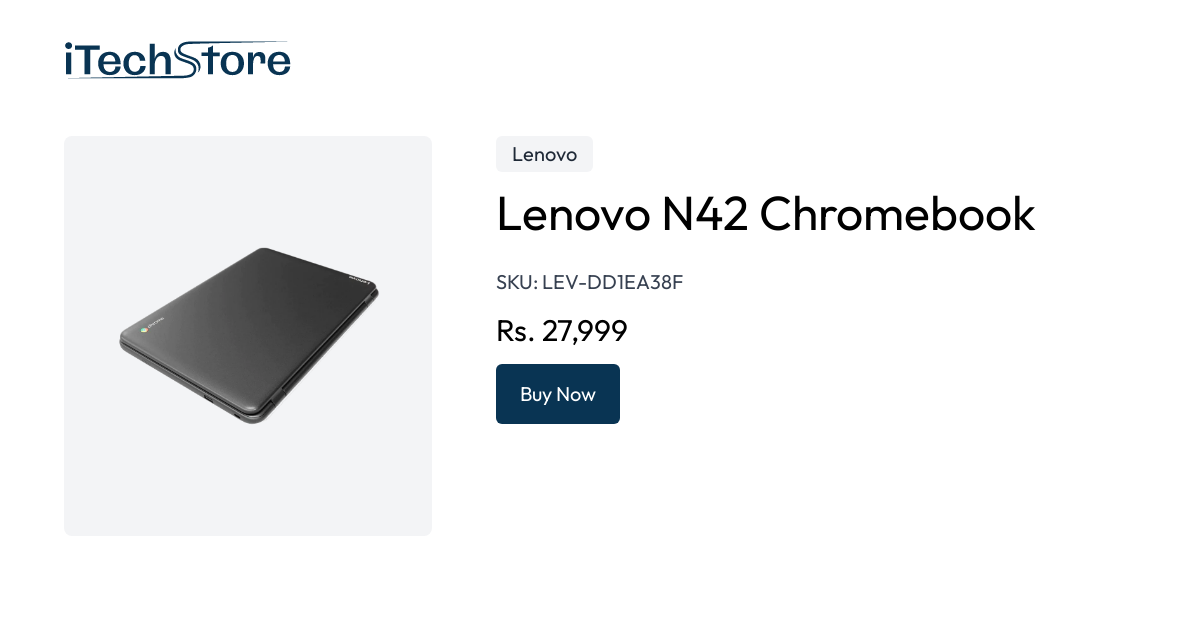Select the SKU code LEV-DD1EA38F
This screenshot has height=630, width=1200.
pos(612,283)
